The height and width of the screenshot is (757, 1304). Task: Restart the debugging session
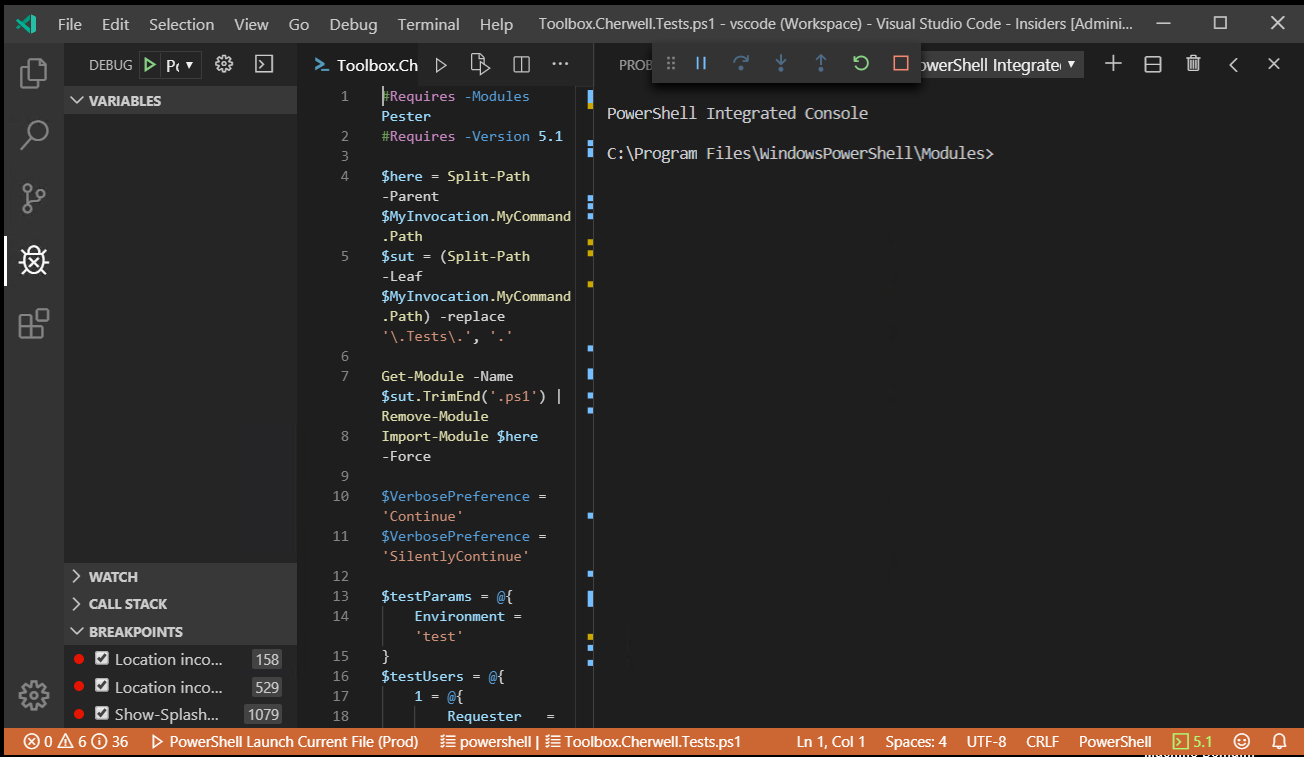click(861, 63)
